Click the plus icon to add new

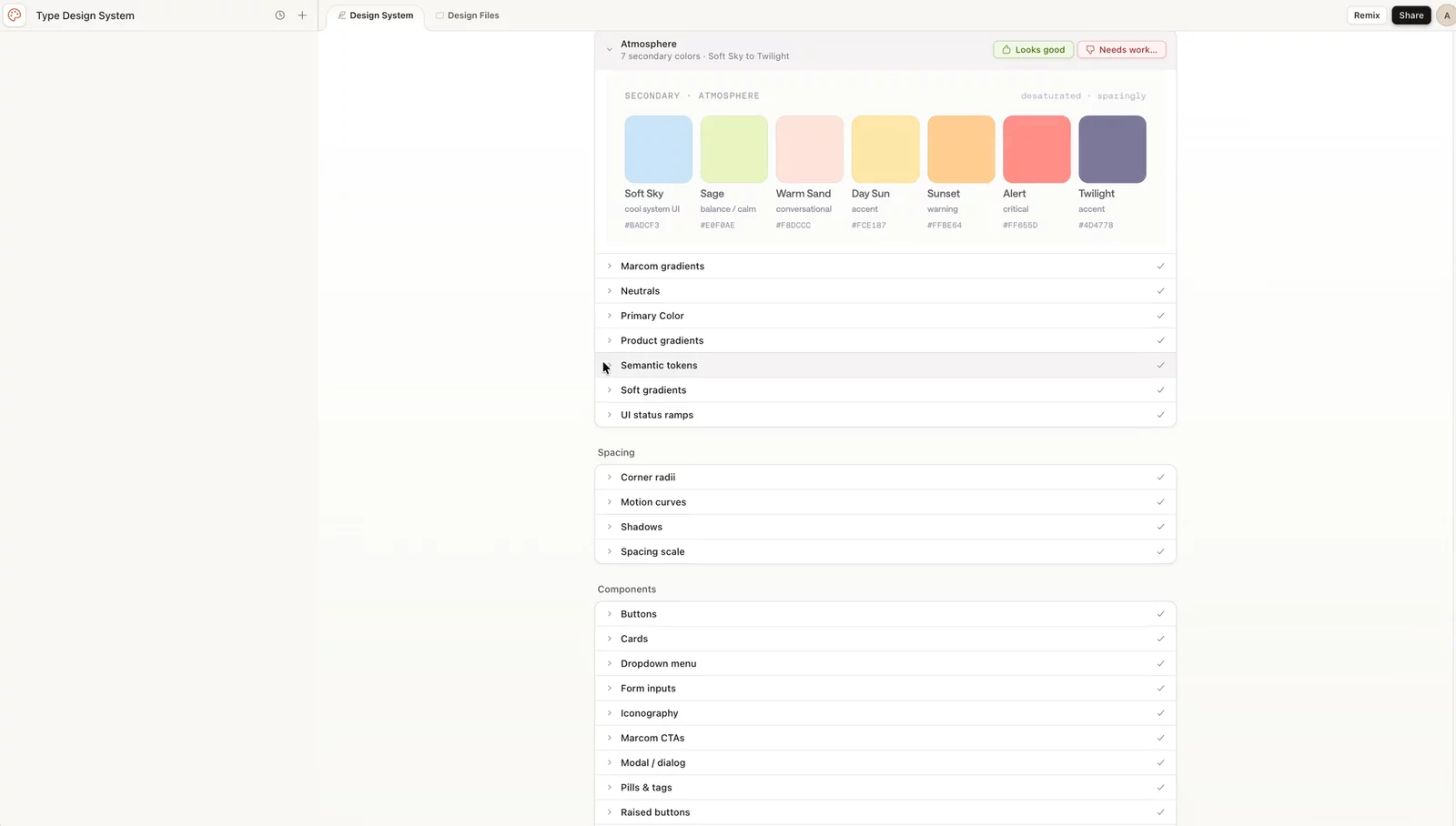coord(303,15)
